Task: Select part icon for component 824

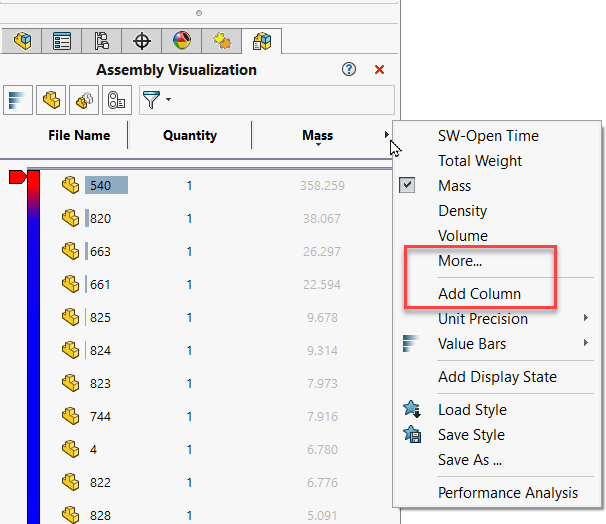Action: point(70,350)
